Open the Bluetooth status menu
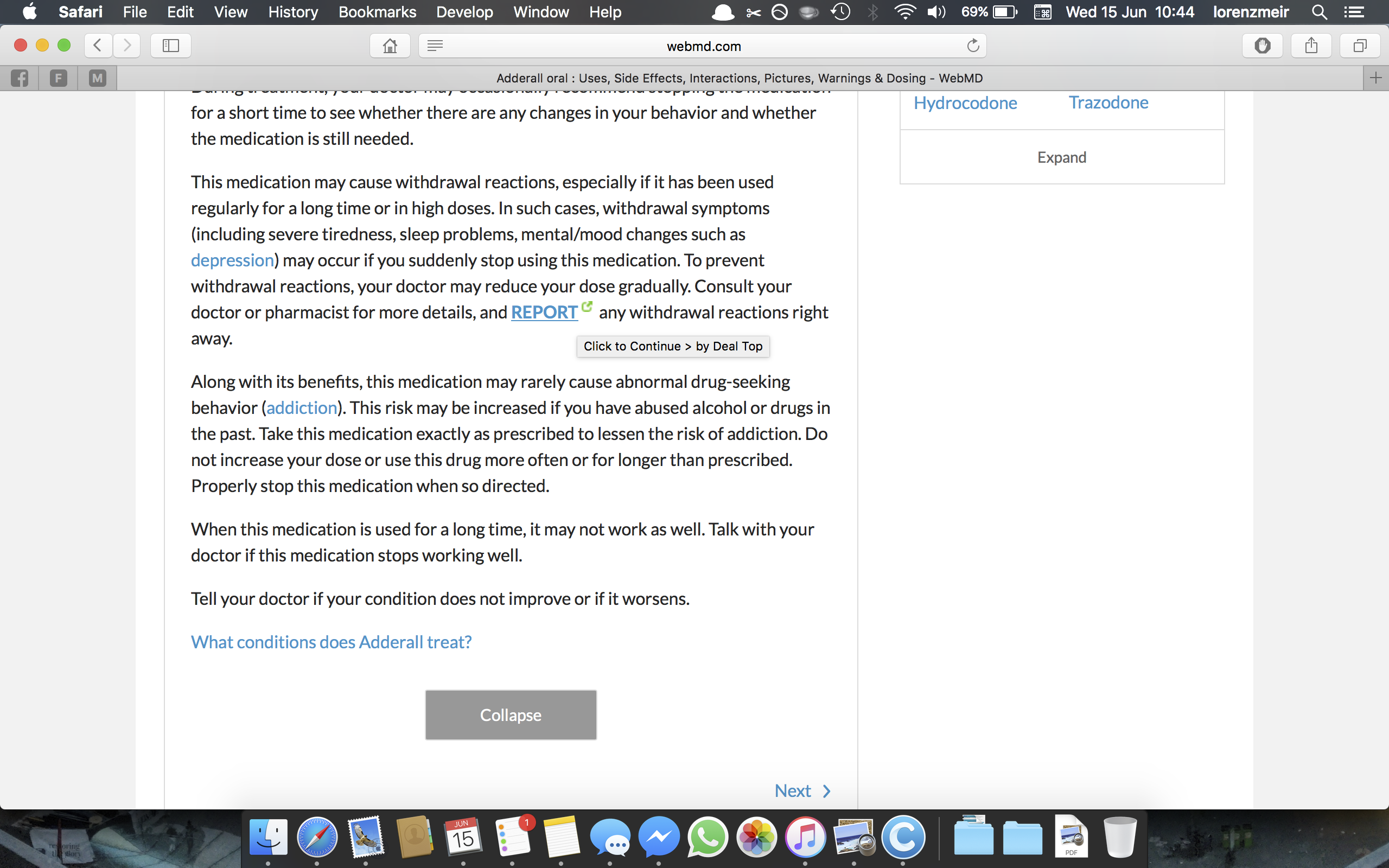Image resolution: width=1389 pixels, height=868 pixels. tap(873, 12)
